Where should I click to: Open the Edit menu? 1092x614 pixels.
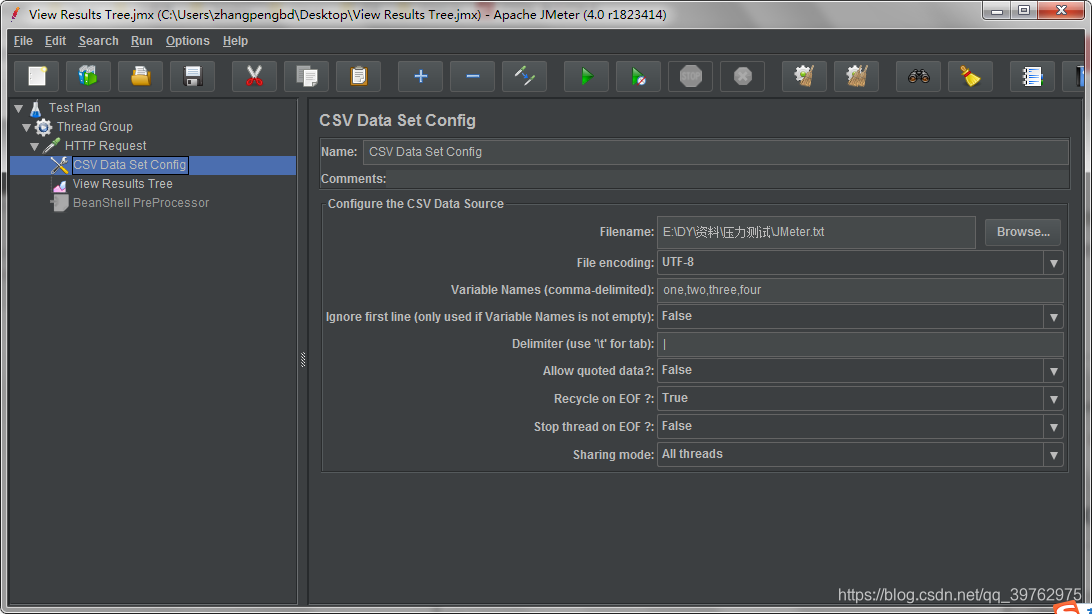point(55,41)
